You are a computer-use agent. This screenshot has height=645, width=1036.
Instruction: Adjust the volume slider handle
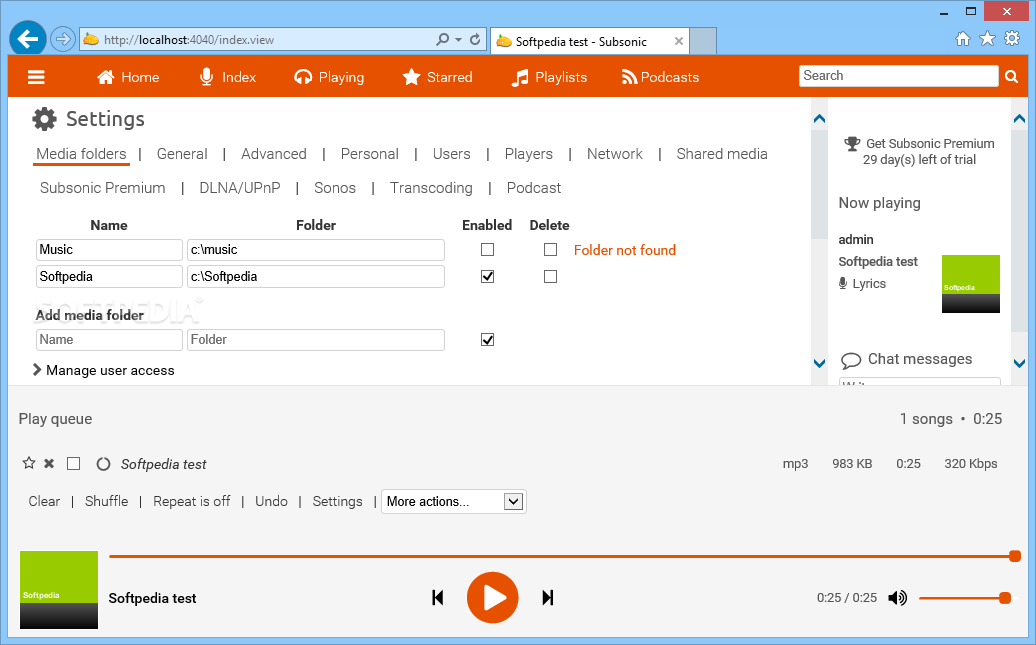1005,598
